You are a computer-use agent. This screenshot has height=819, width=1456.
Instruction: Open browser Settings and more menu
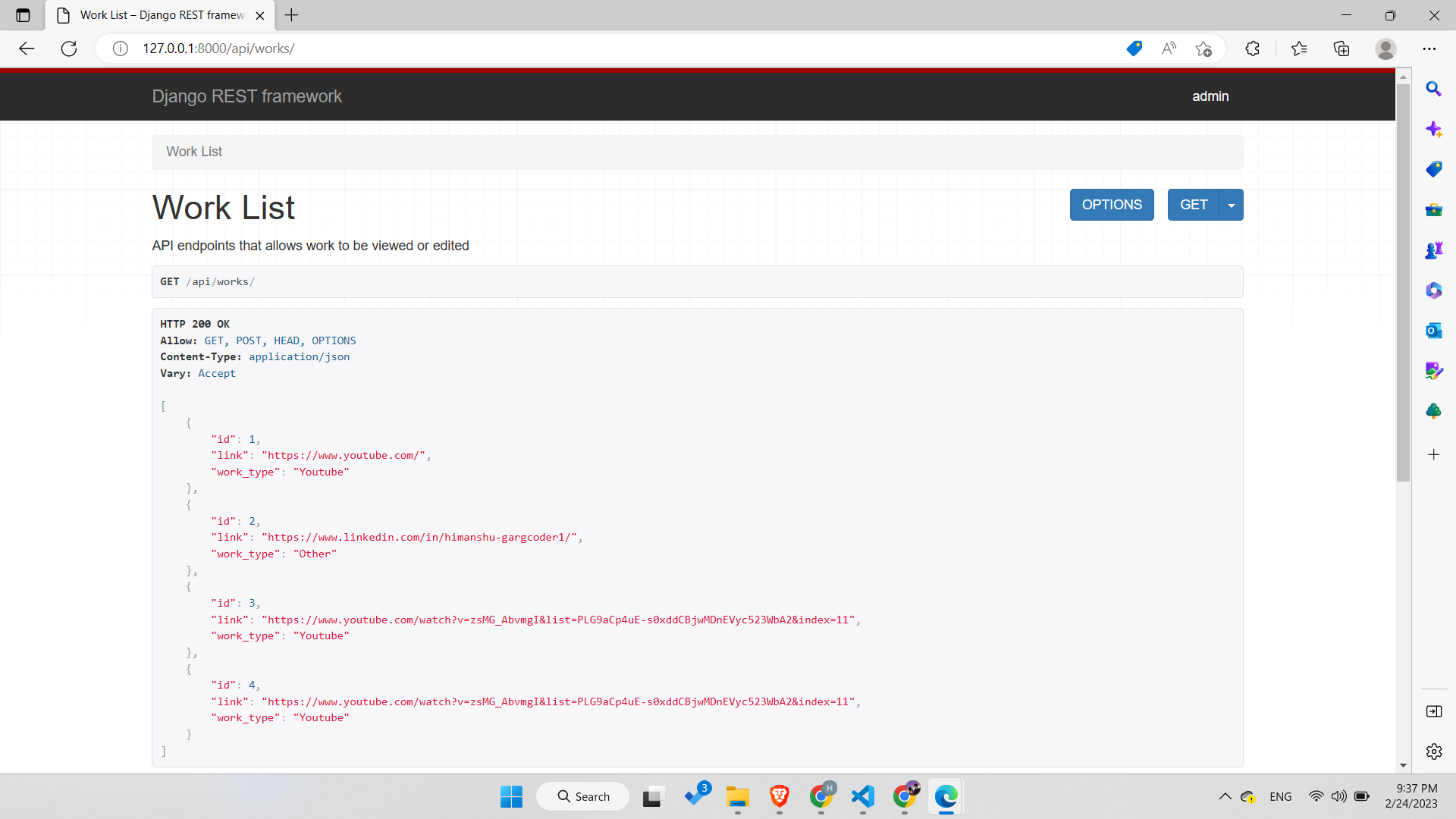click(x=1429, y=49)
